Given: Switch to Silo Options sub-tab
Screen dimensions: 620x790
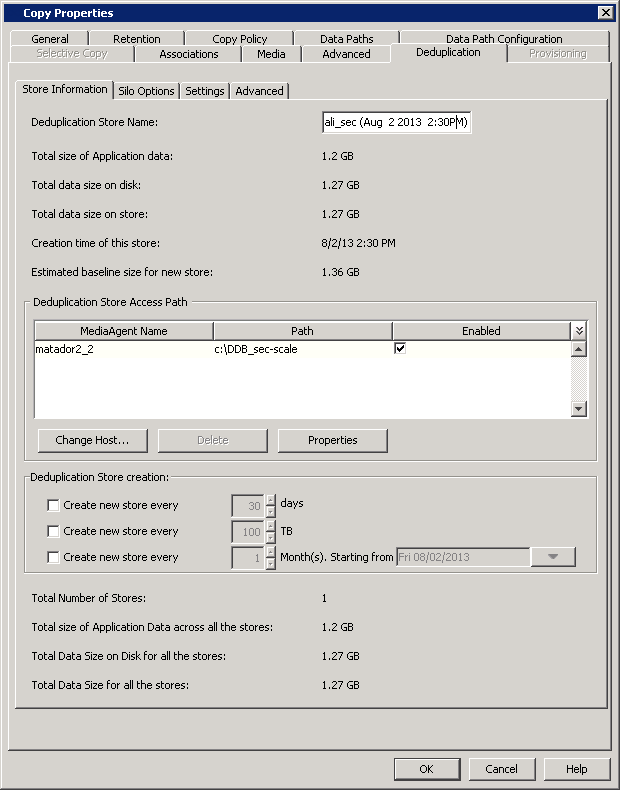Looking at the screenshot, I should coord(146,91).
